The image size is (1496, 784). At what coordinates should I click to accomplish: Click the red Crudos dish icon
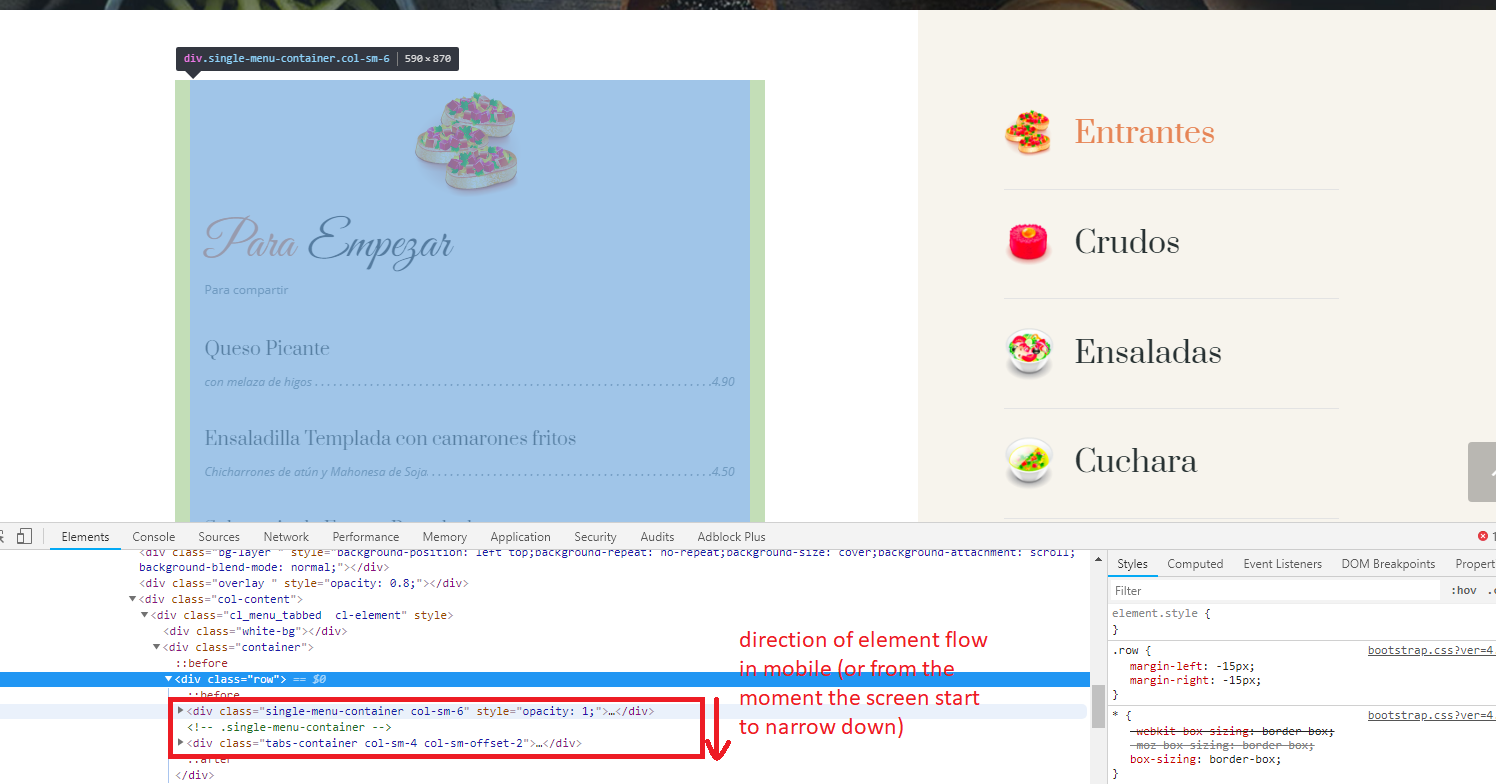(1028, 242)
